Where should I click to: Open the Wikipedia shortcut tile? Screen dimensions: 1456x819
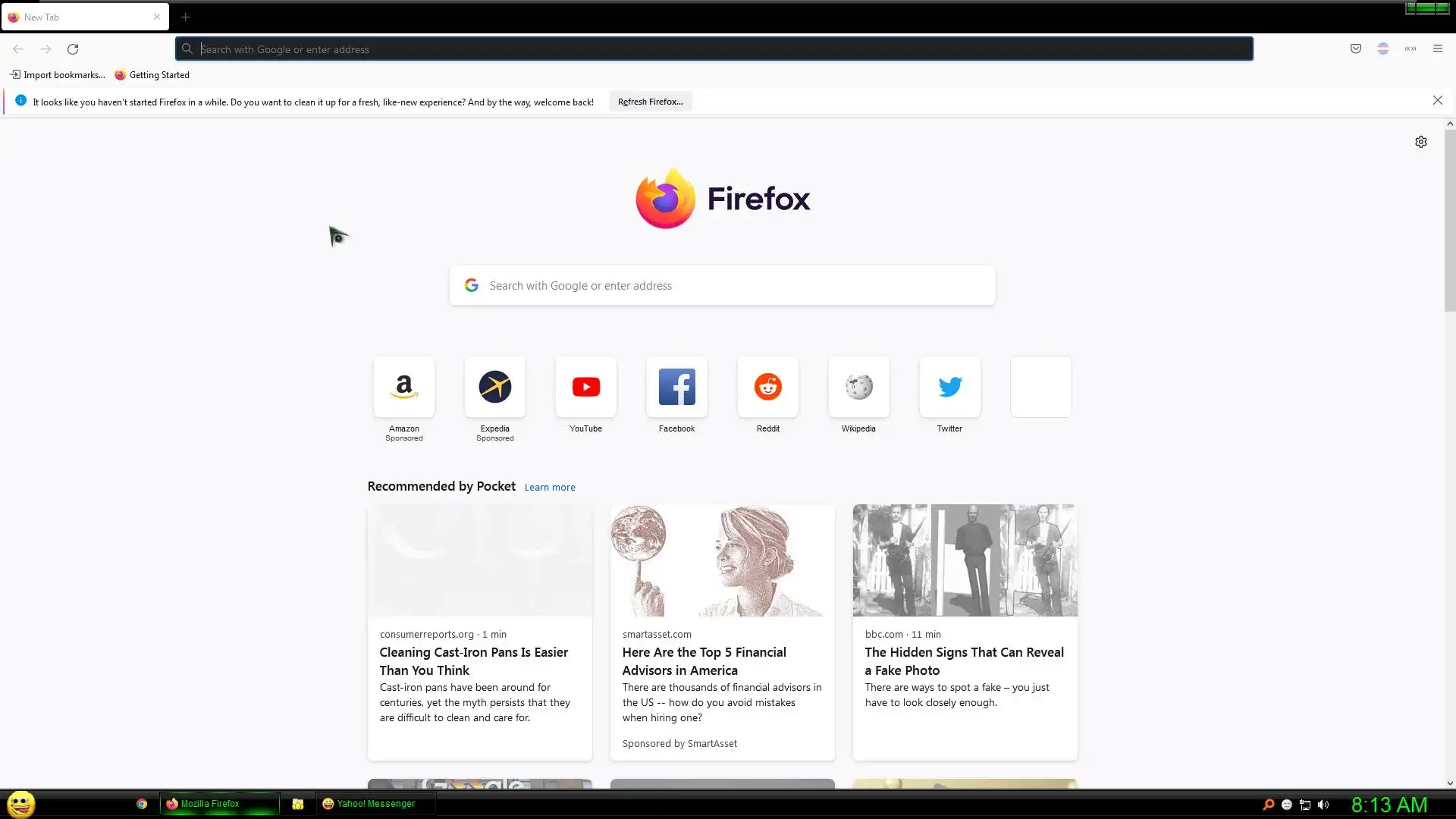(x=858, y=388)
